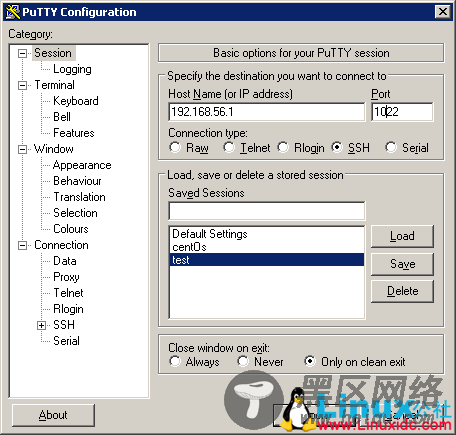Choose Always for close window on exit
Viewport: 456px width, 435px height.
(x=175, y=361)
